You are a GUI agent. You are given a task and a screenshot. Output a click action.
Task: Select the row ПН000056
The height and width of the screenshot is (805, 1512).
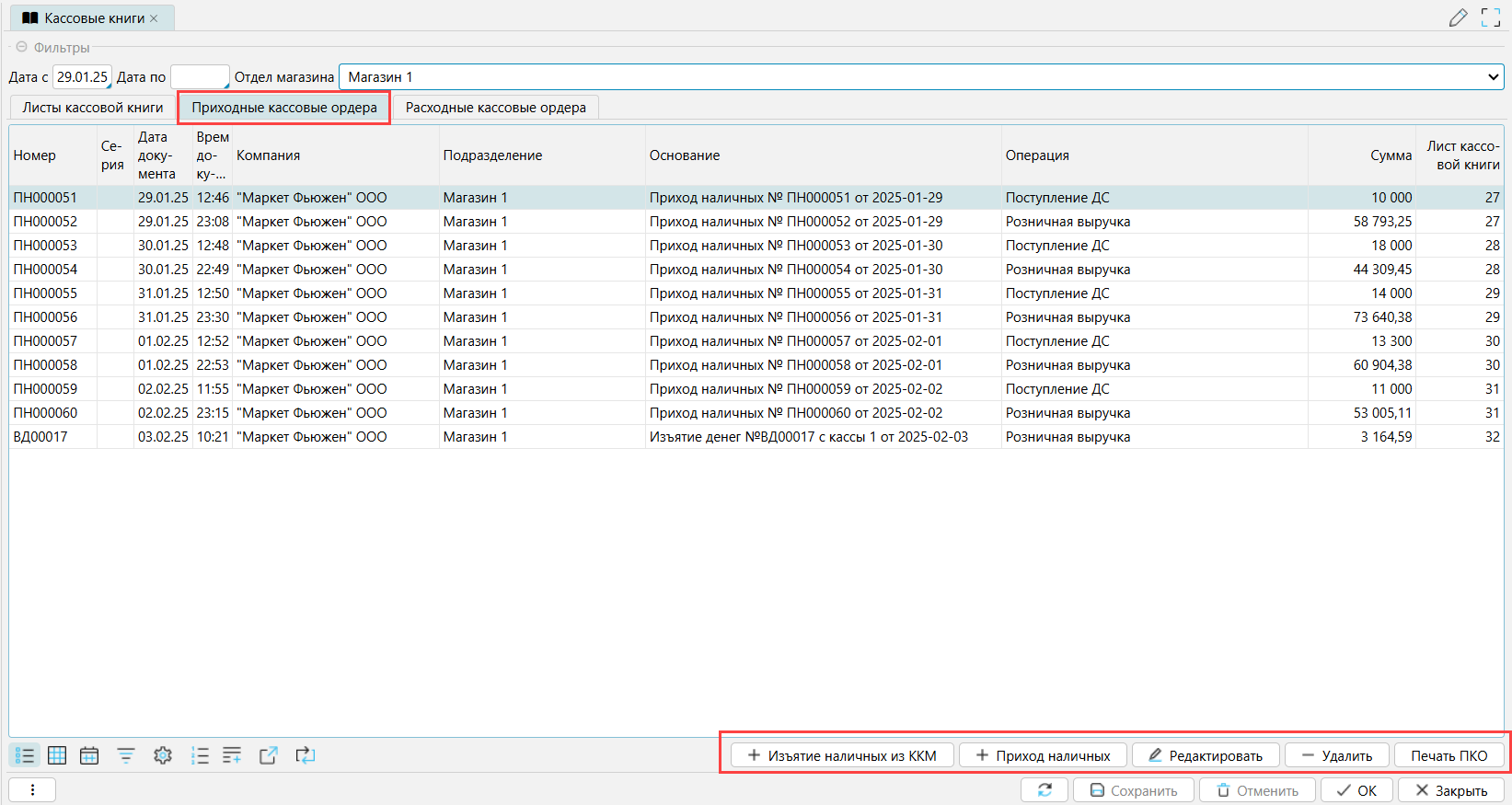point(46,317)
